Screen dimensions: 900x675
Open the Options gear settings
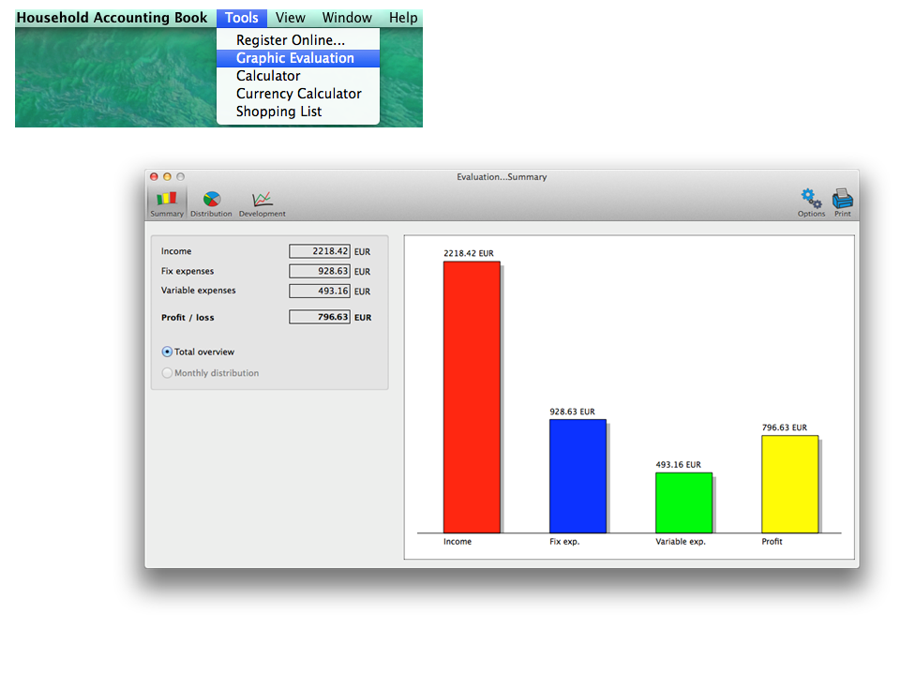(x=811, y=201)
